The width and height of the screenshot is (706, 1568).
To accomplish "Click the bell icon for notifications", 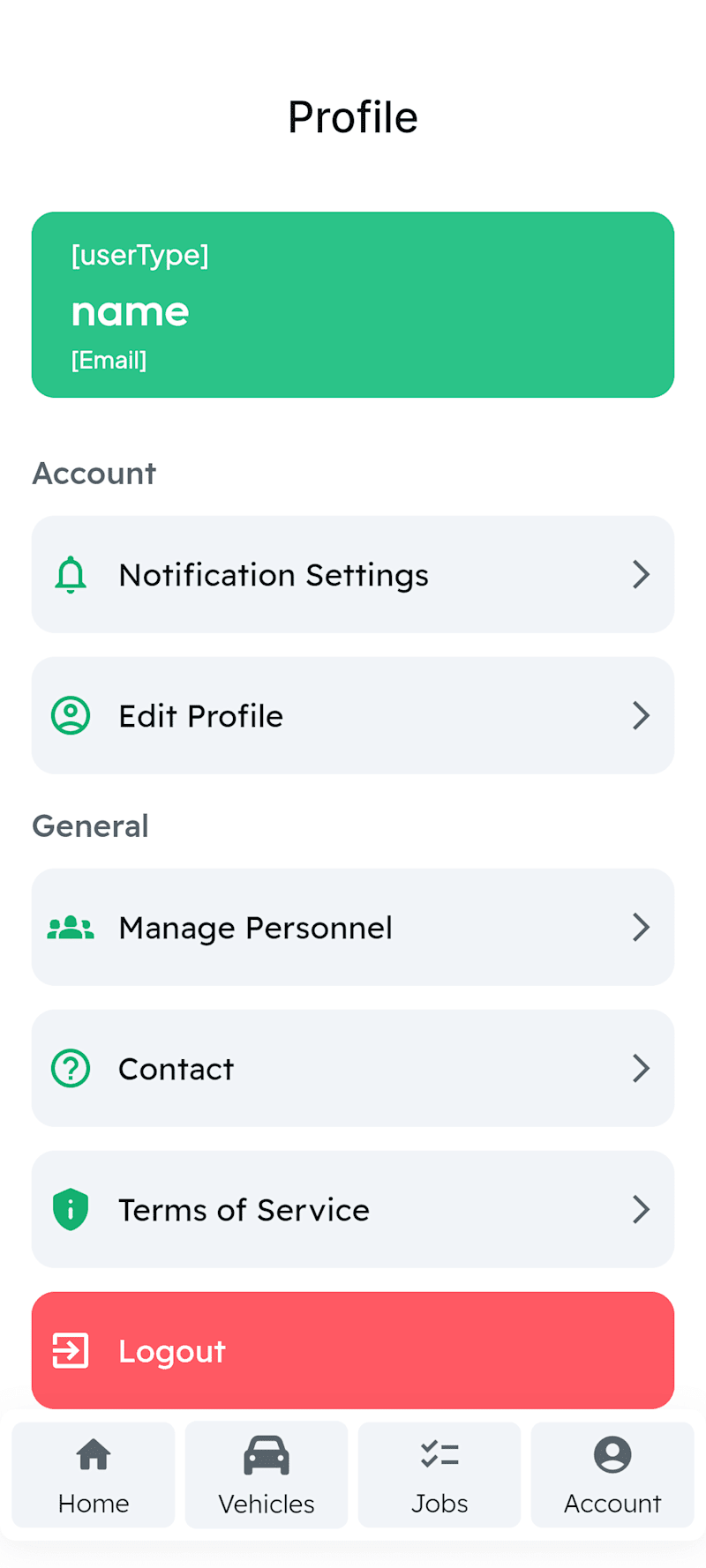I will (71, 575).
